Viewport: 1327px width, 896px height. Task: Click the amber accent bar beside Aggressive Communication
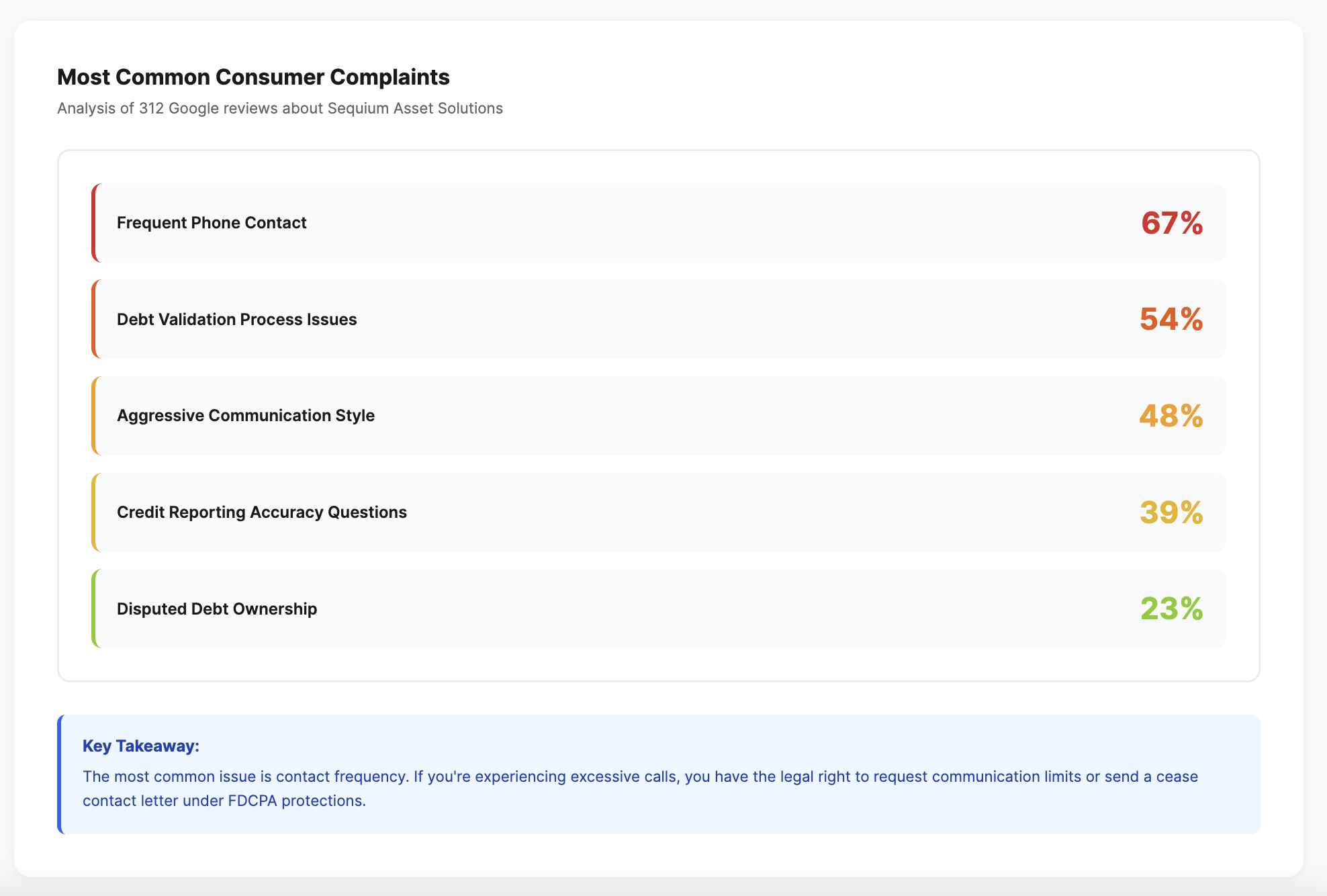94,416
